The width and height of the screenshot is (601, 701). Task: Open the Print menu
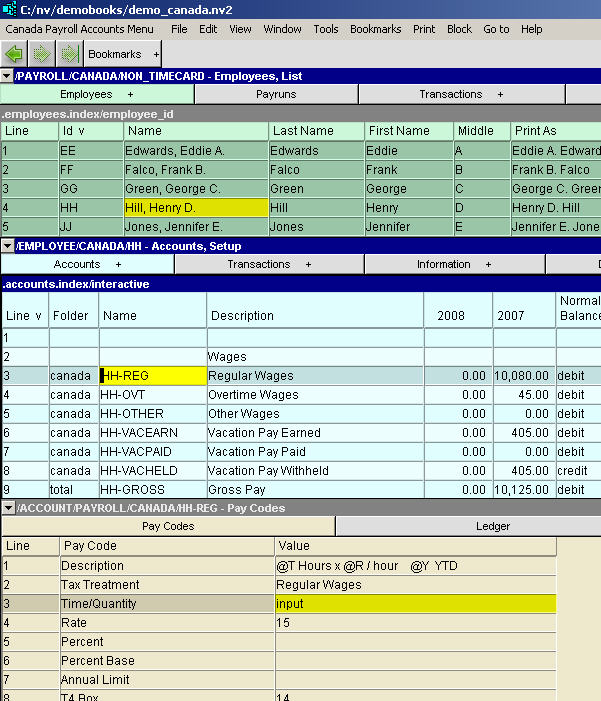tap(424, 29)
